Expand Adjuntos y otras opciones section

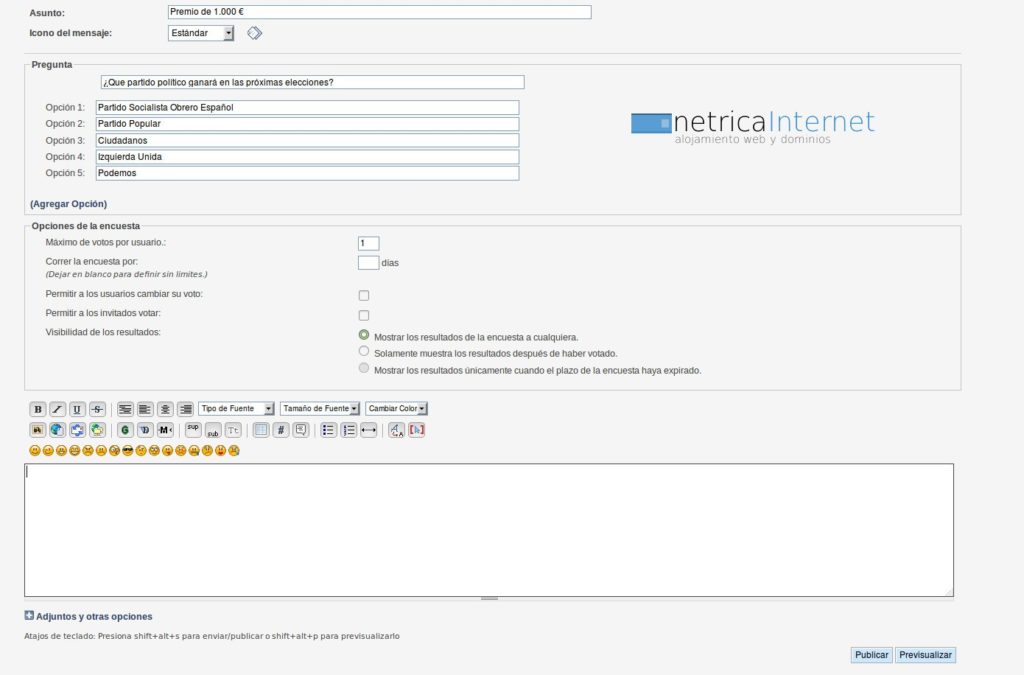[x=88, y=616]
